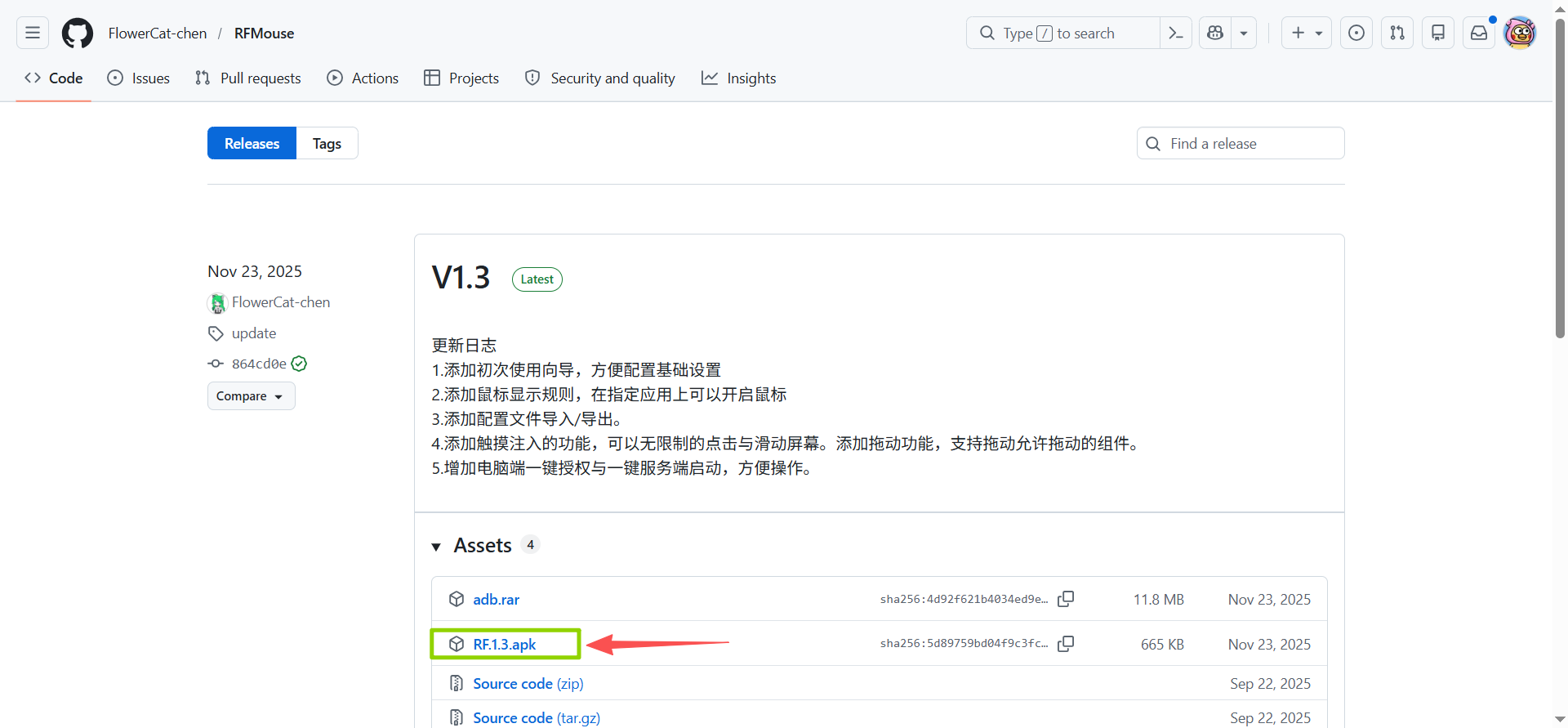Open the V1.3 release title

(x=461, y=278)
